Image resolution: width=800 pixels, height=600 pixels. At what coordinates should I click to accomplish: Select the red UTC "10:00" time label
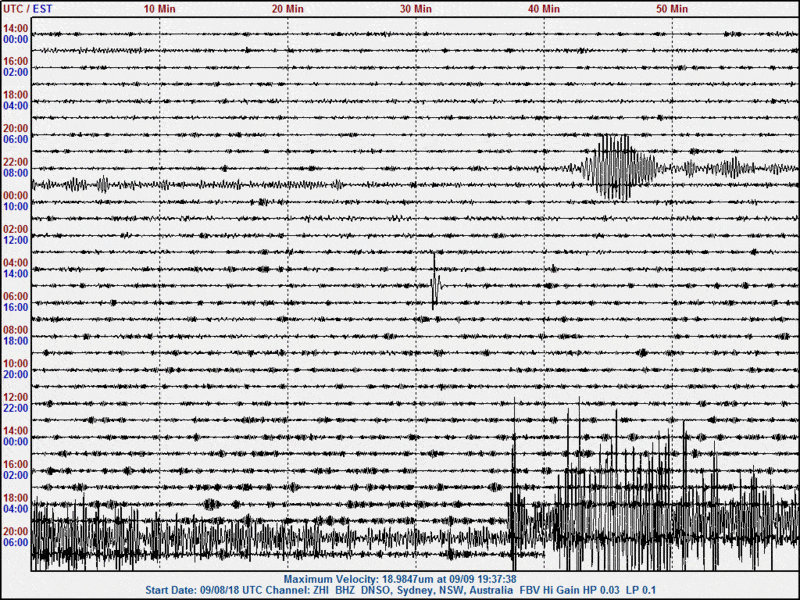(16, 363)
